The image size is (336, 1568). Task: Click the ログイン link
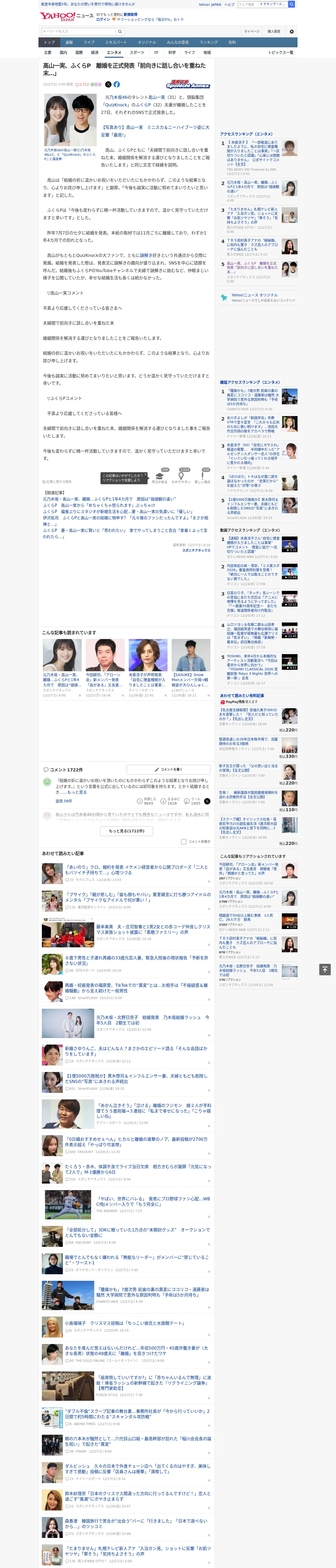click(x=103, y=20)
